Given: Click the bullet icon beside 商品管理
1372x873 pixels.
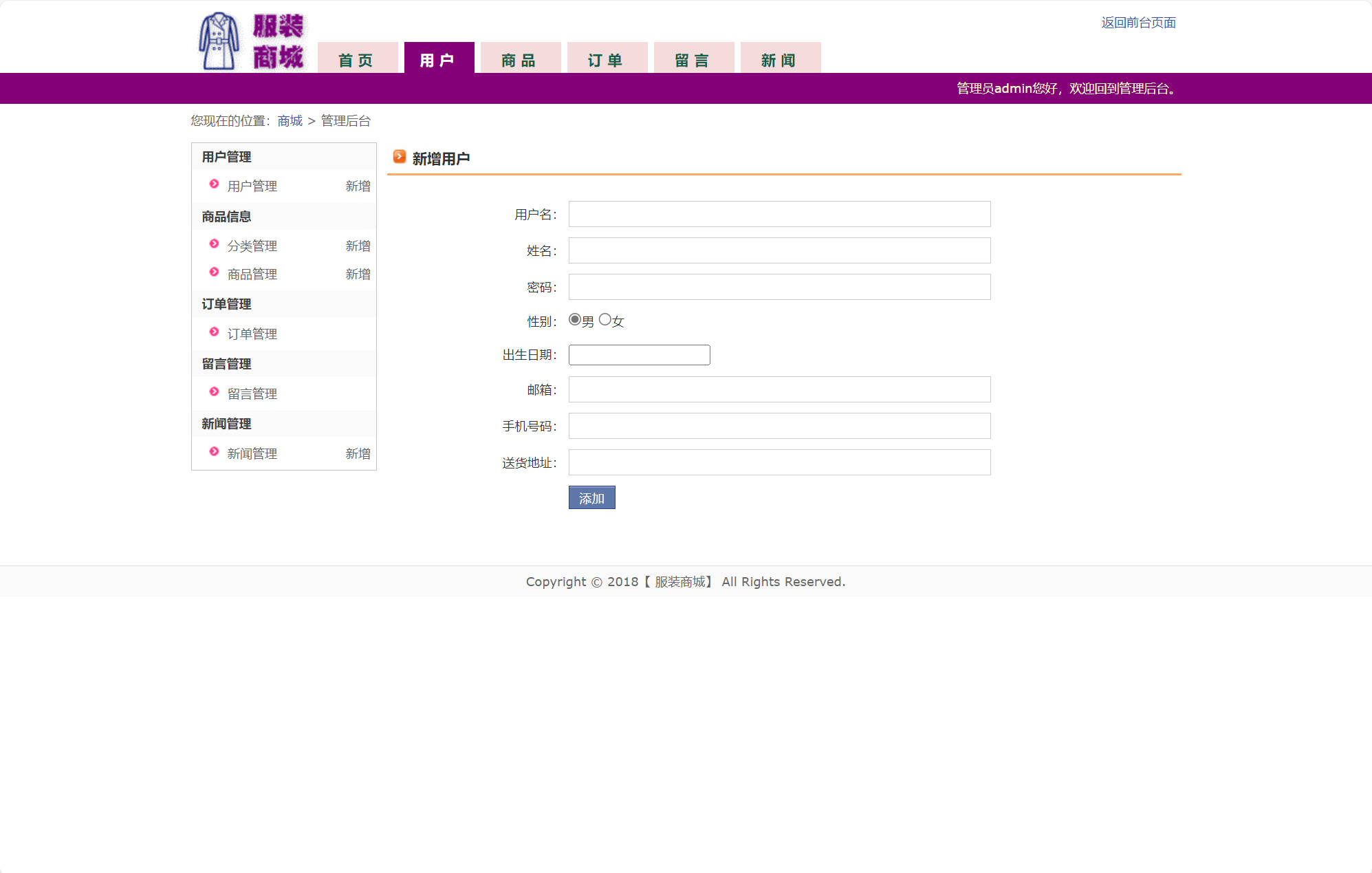Looking at the screenshot, I should click(214, 272).
